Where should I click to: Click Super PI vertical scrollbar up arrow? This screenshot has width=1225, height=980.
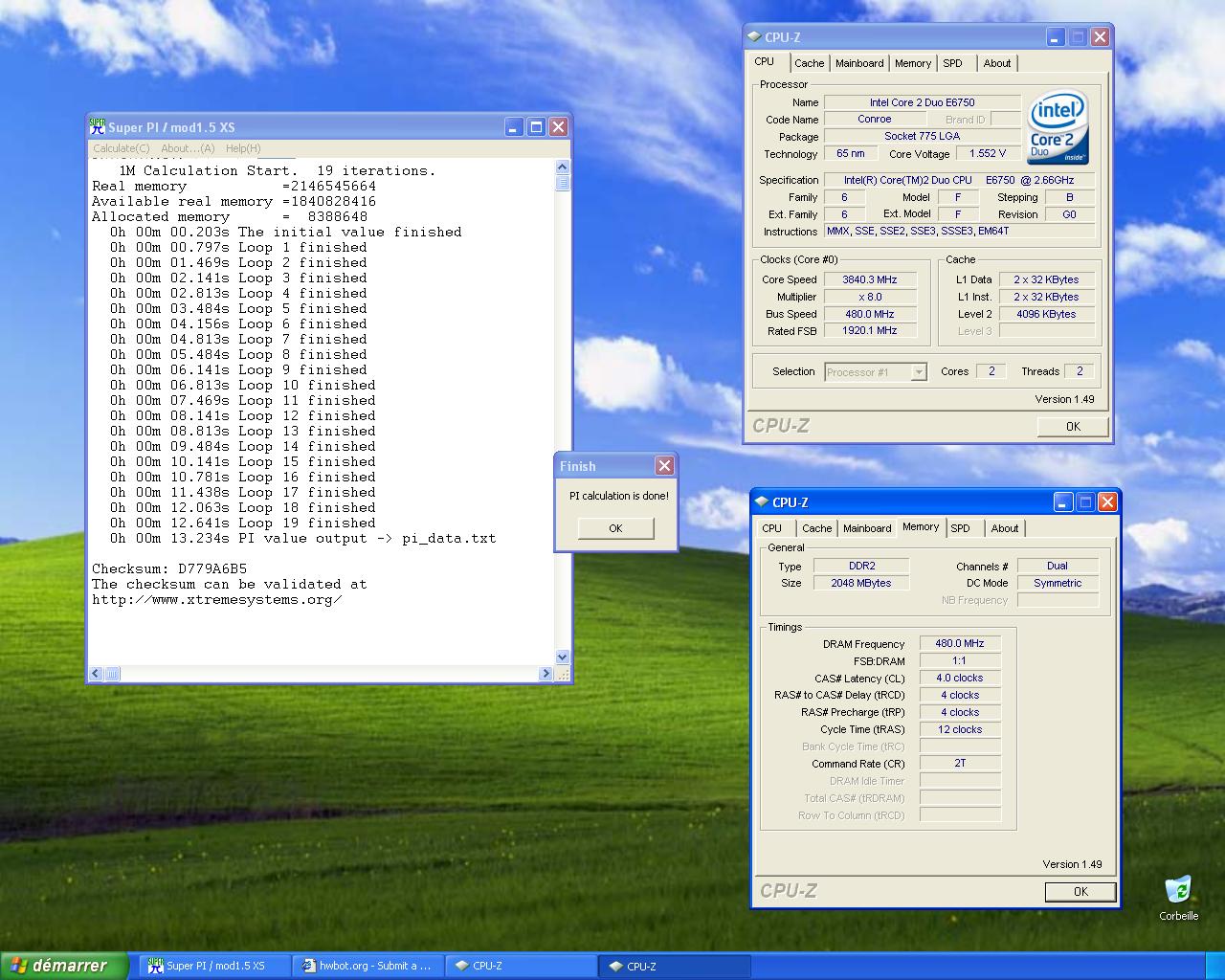tap(563, 167)
